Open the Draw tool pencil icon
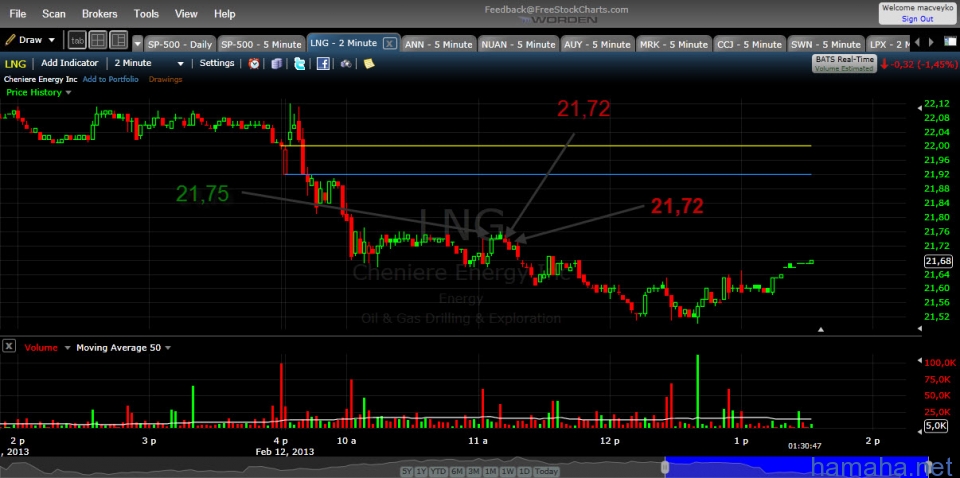The image size is (960, 478). 10,40
